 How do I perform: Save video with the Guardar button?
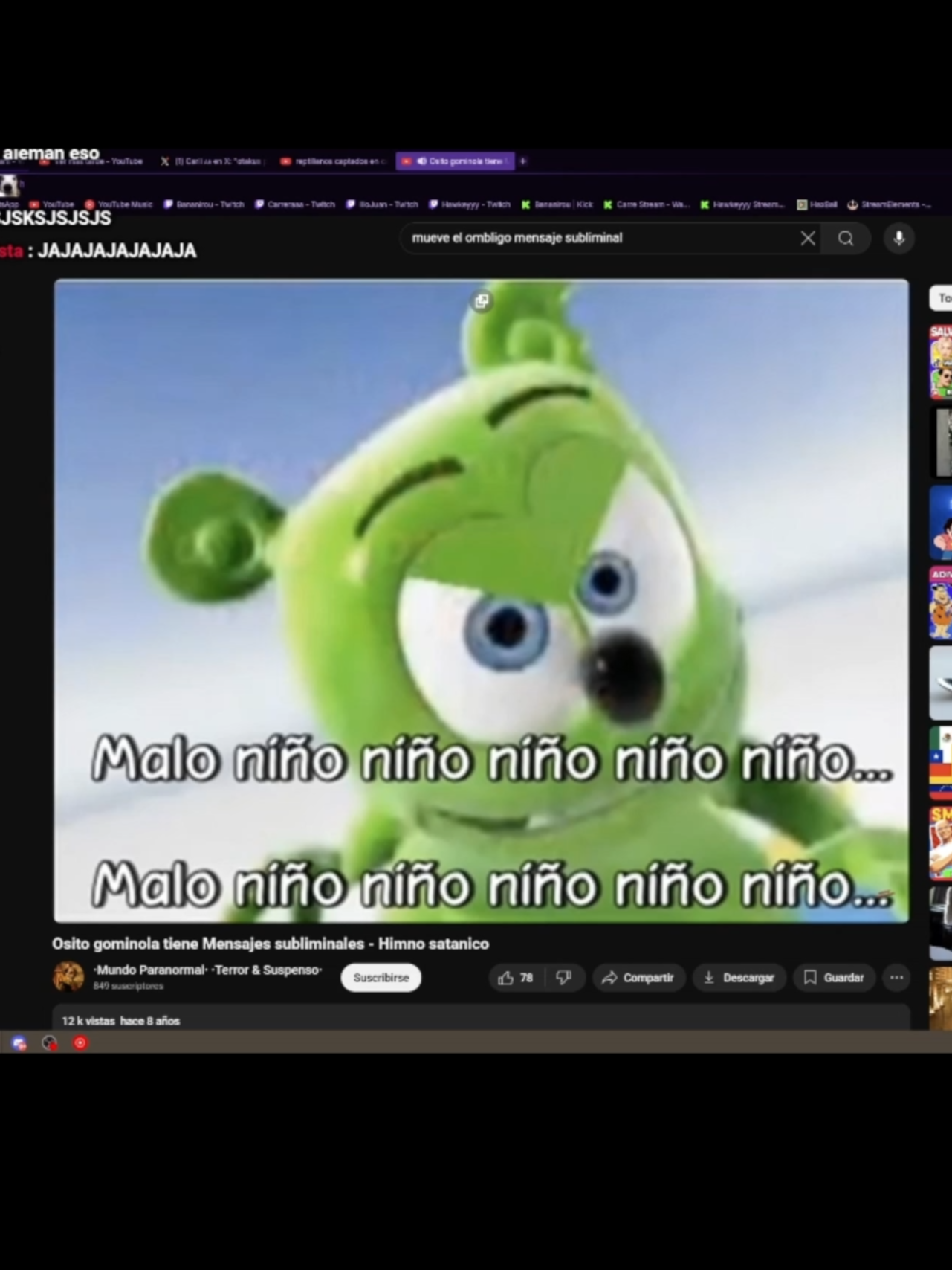(834, 978)
